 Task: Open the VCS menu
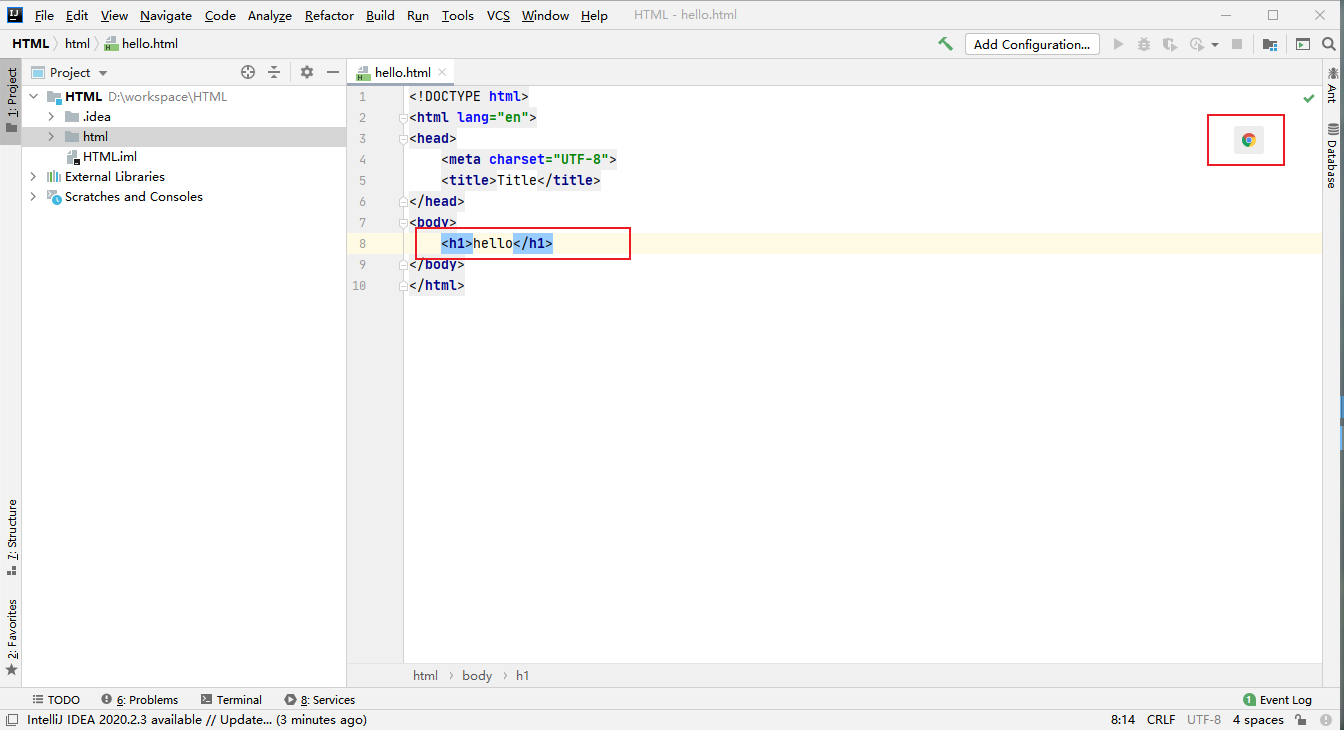(498, 16)
